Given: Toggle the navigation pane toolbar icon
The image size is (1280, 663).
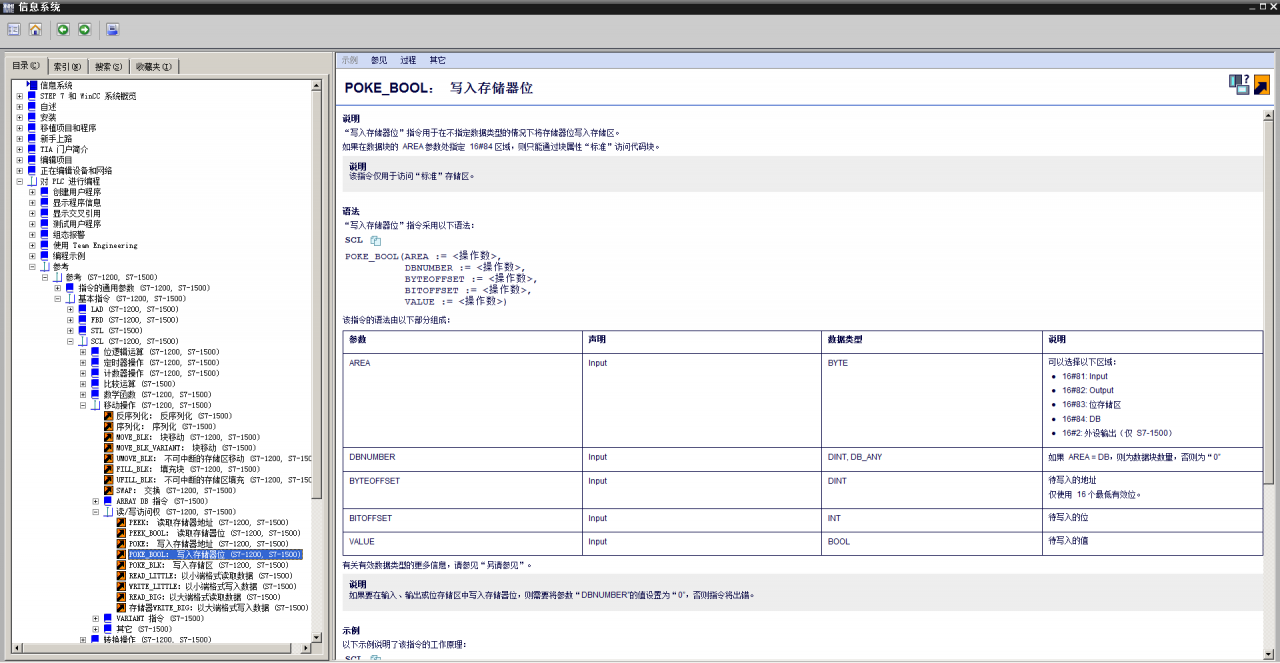Looking at the screenshot, I should (x=14, y=30).
